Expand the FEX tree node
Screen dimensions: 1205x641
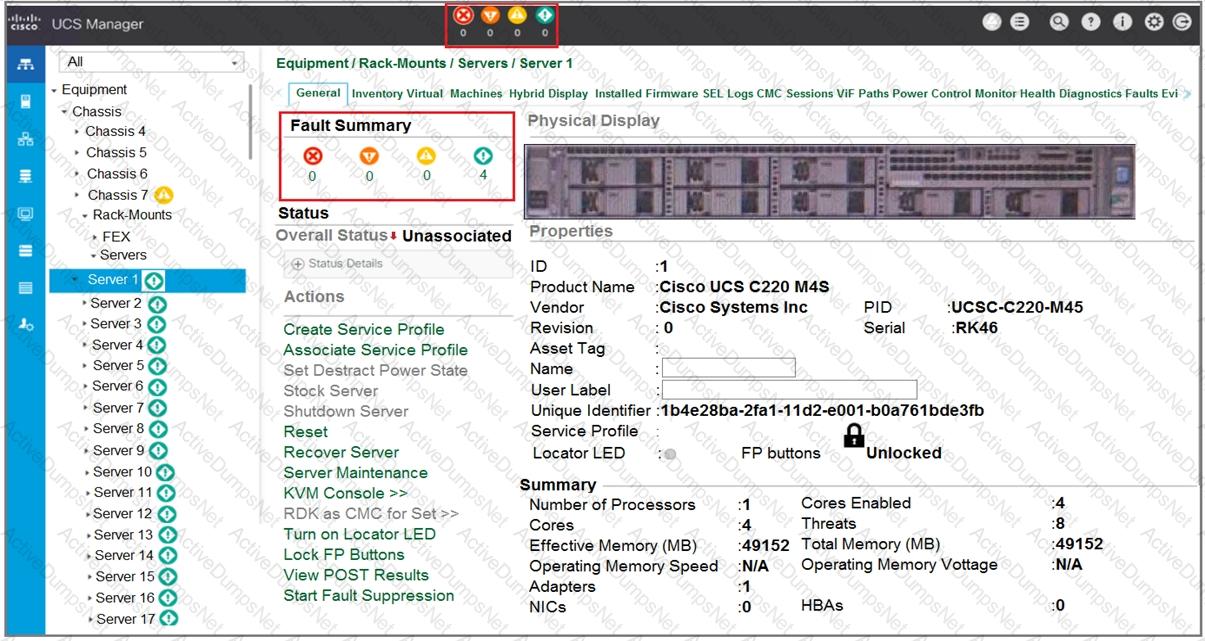(94, 237)
